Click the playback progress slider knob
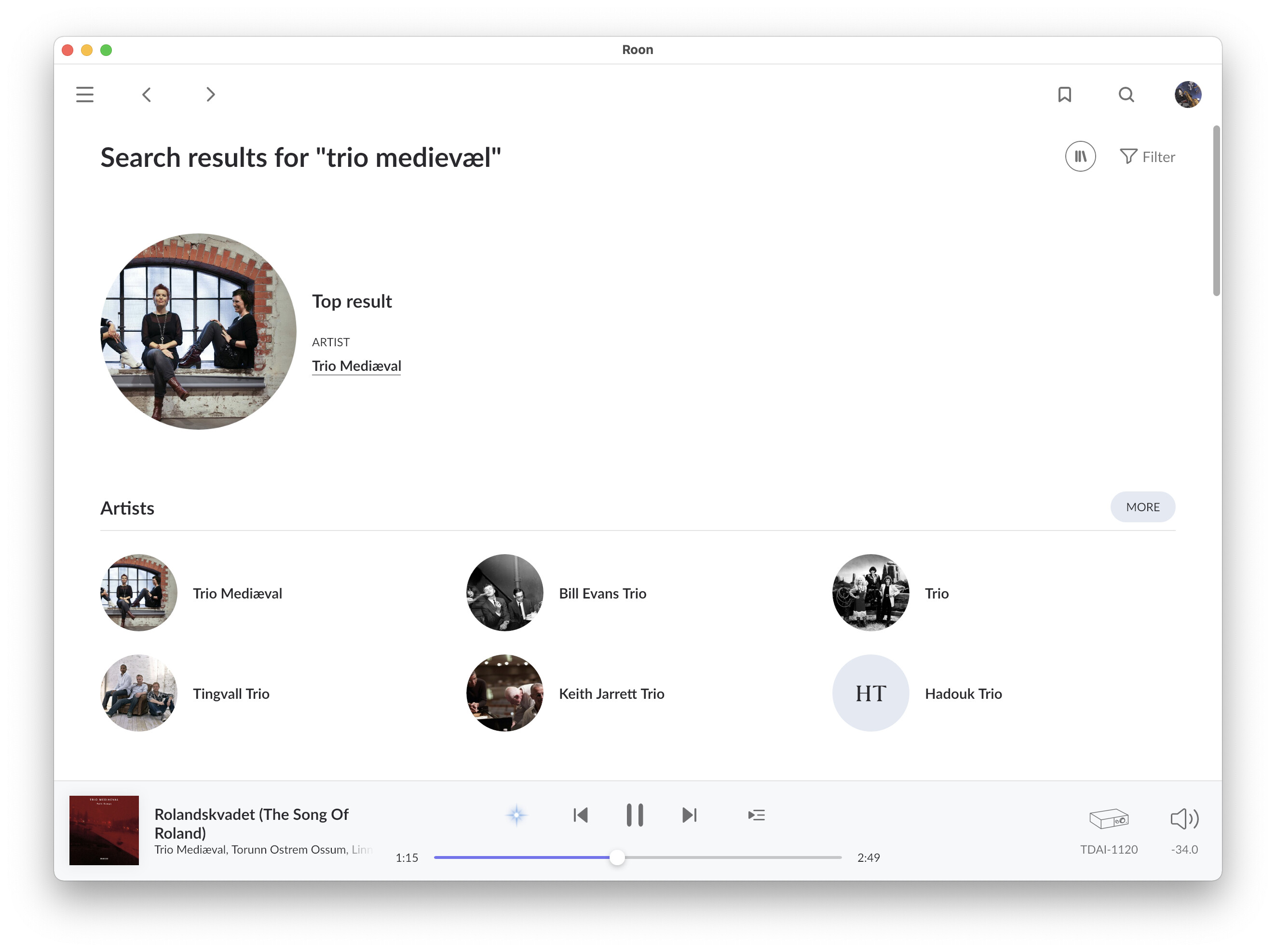The height and width of the screenshot is (952, 1276). point(617,857)
